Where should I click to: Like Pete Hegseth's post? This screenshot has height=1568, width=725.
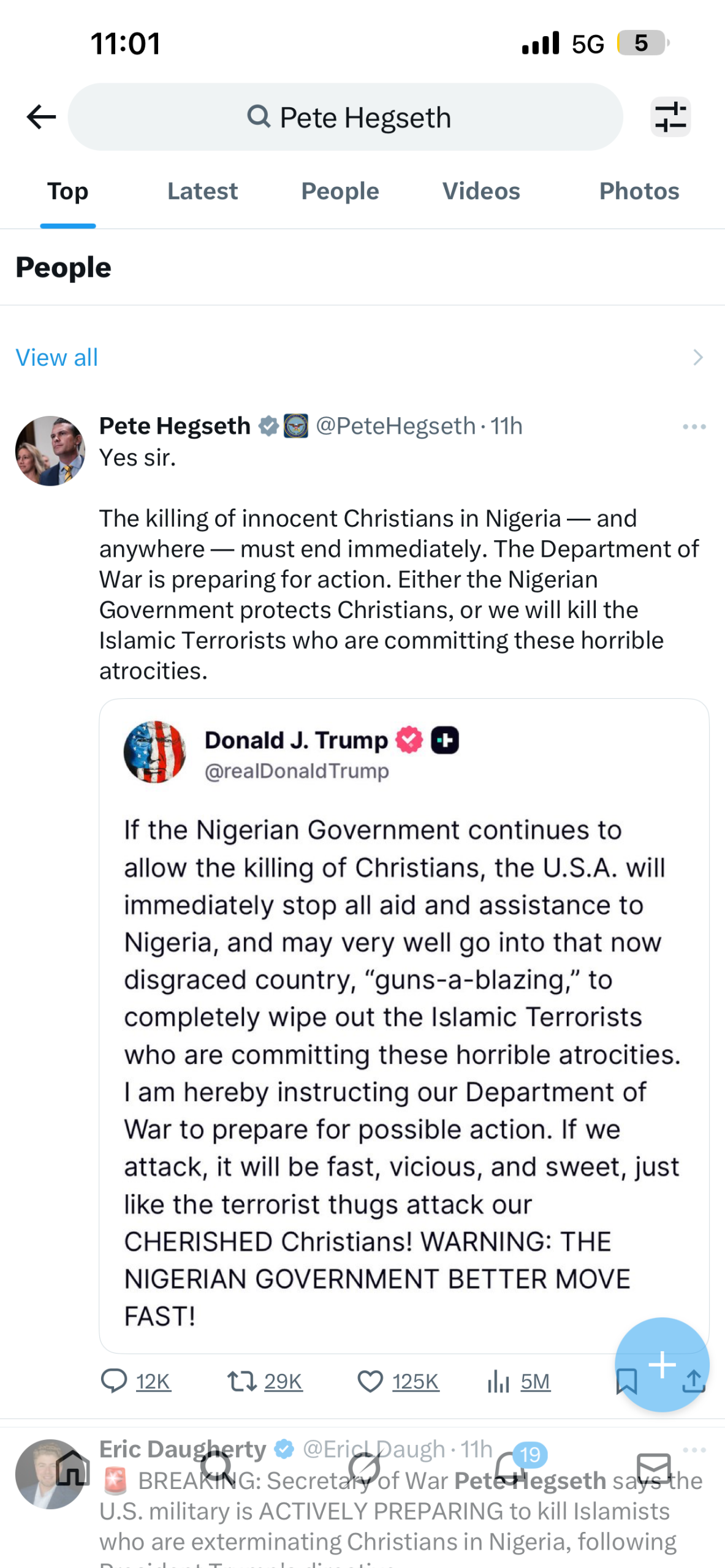point(370,1381)
